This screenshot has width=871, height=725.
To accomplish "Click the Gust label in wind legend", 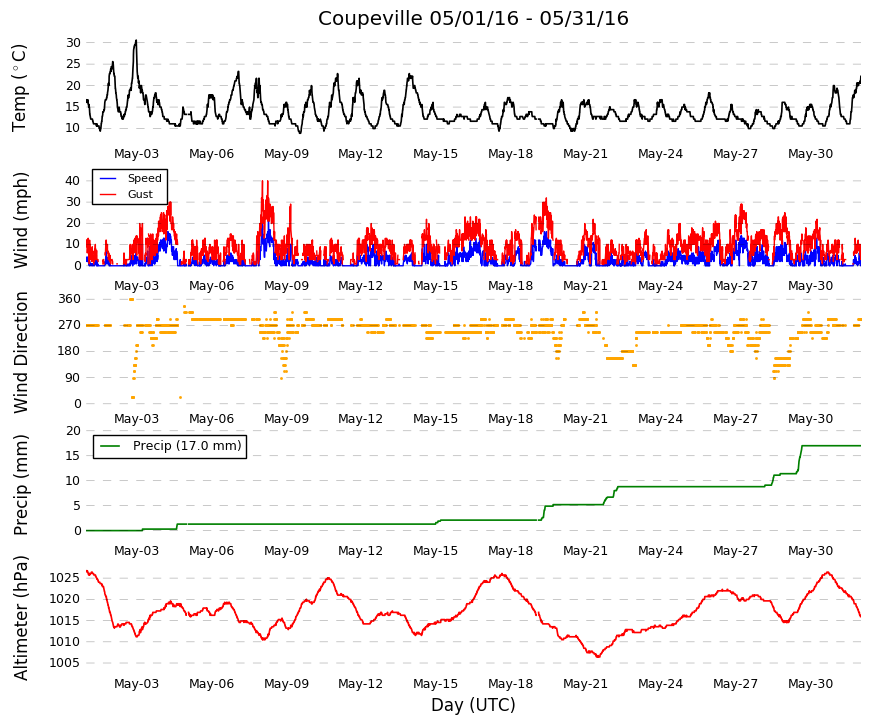I will pos(140,194).
